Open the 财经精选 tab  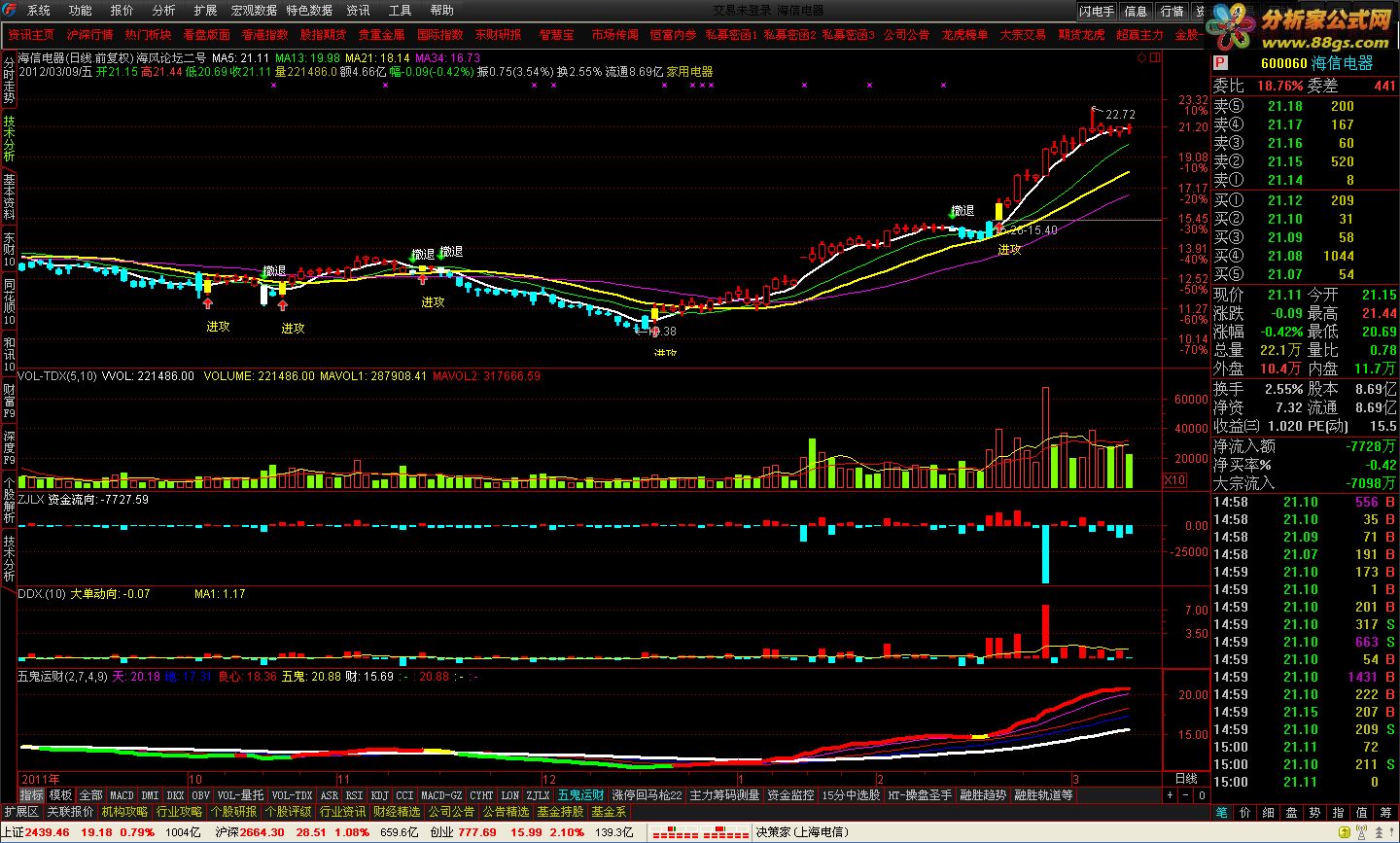click(x=398, y=811)
